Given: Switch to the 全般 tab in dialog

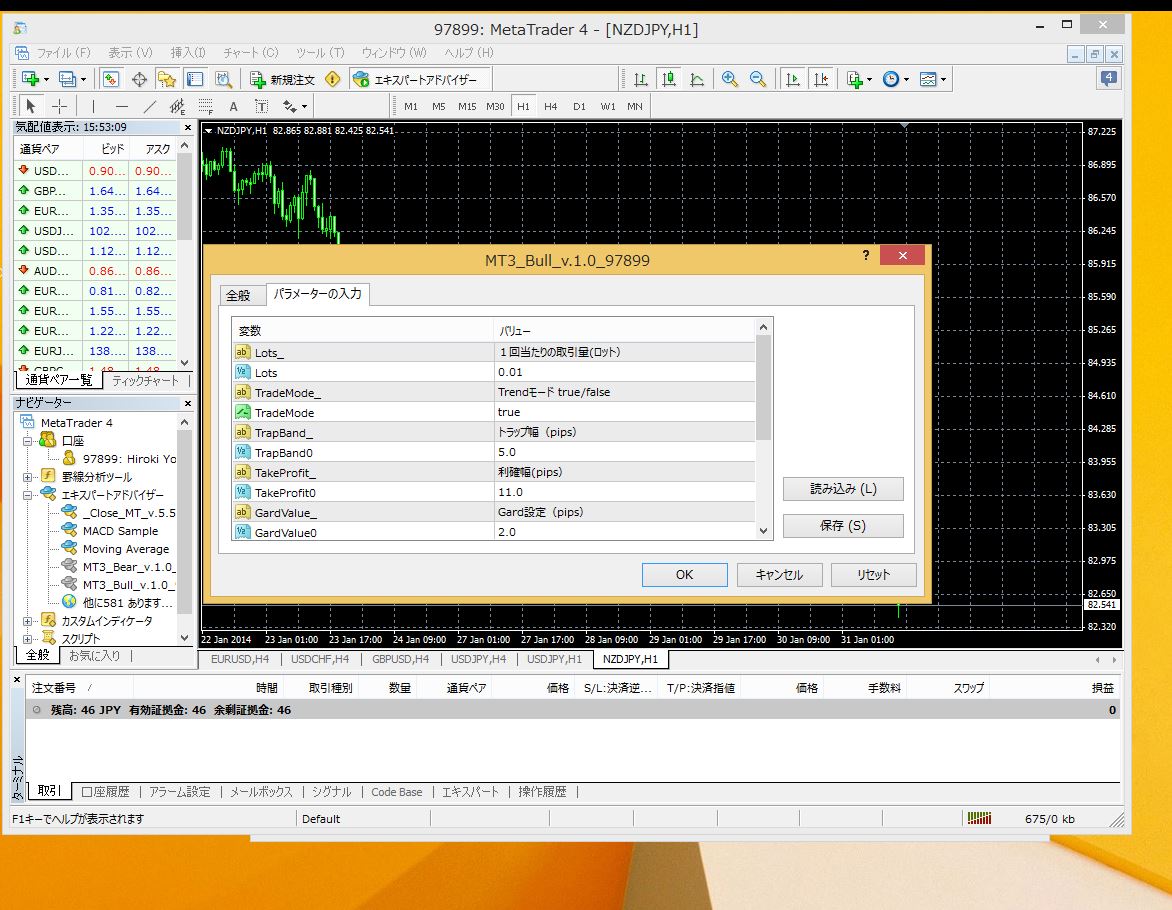Looking at the screenshot, I should [x=238, y=295].
